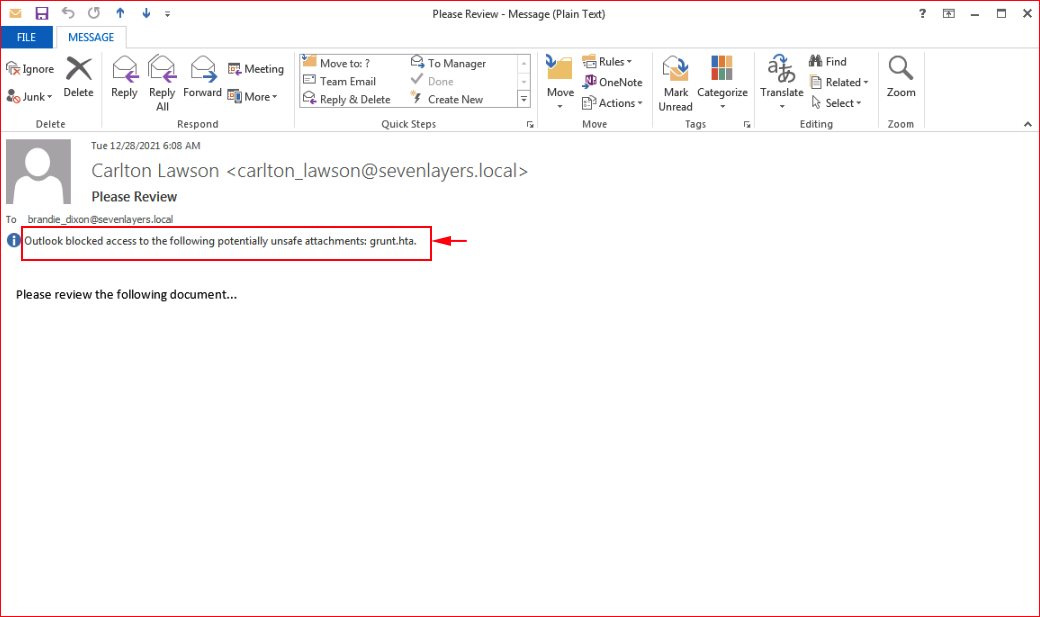This screenshot has width=1040, height=617.
Task: Ignore this conversation
Action: (30, 69)
